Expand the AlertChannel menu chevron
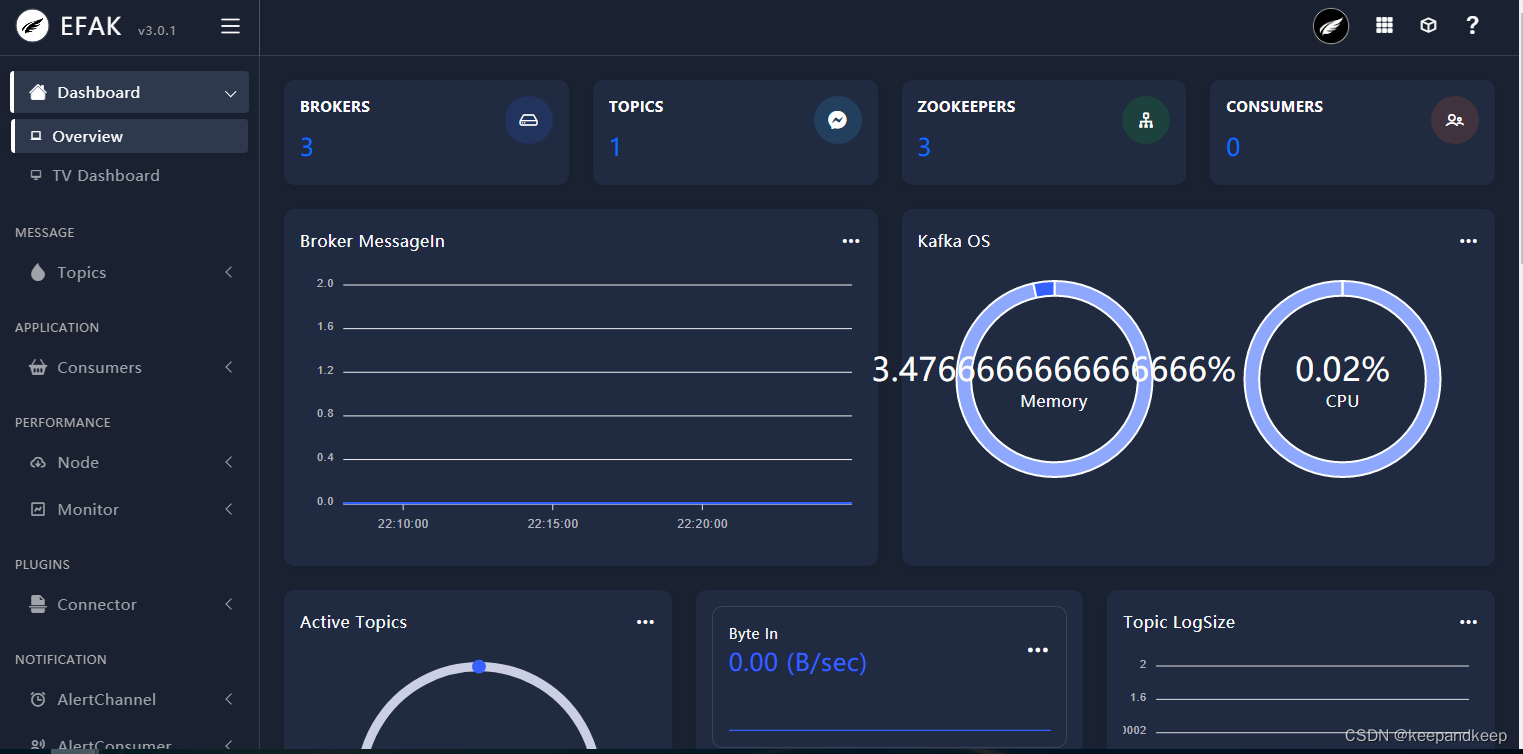The height and width of the screenshot is (754, 1523). 229,699
